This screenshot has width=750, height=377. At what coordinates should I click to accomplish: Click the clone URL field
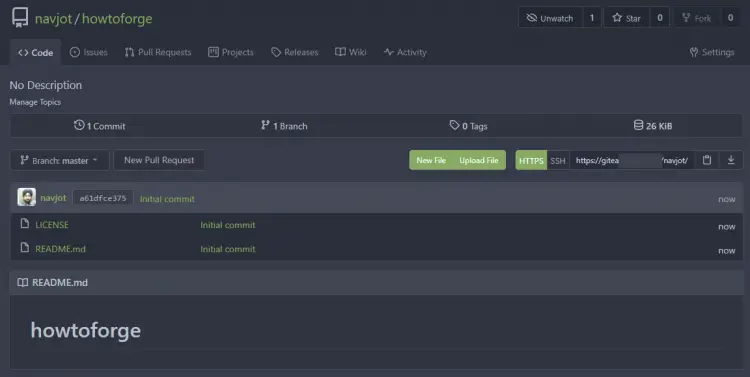(x=632, y=160)
